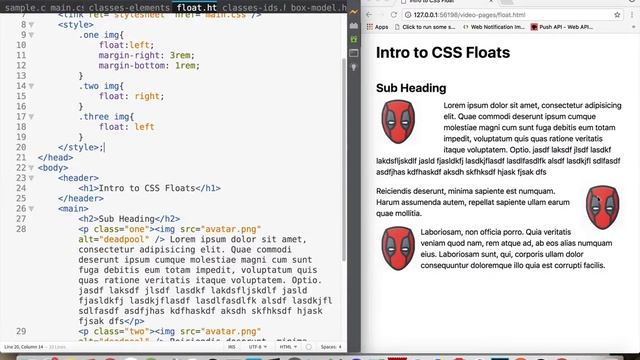Switch to the box-model editor tab

318,7
